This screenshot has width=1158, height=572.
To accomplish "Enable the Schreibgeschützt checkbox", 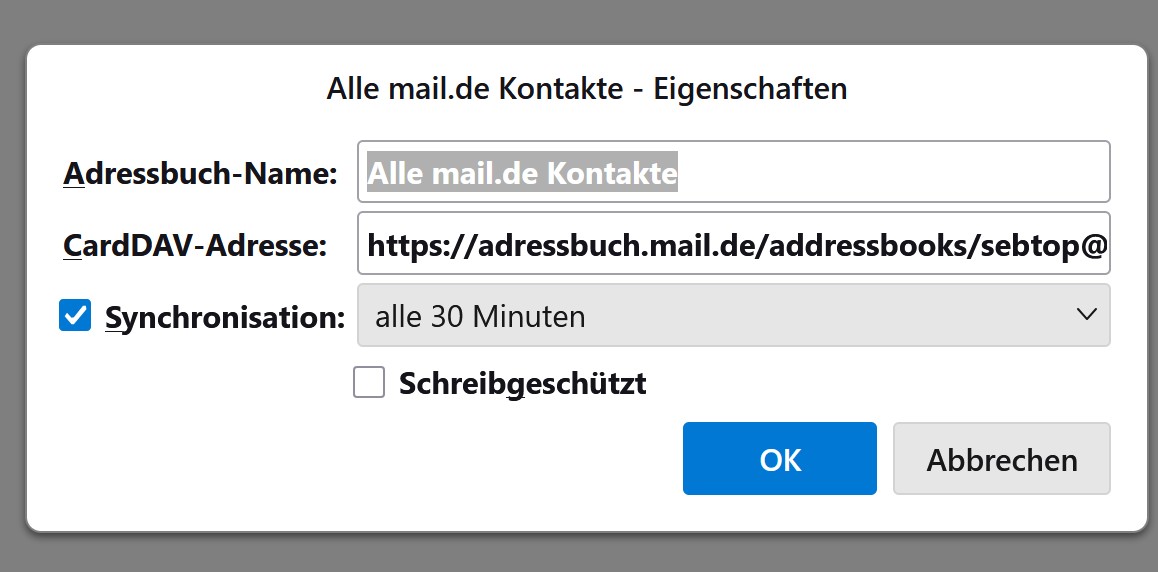I will pos(369,382).
